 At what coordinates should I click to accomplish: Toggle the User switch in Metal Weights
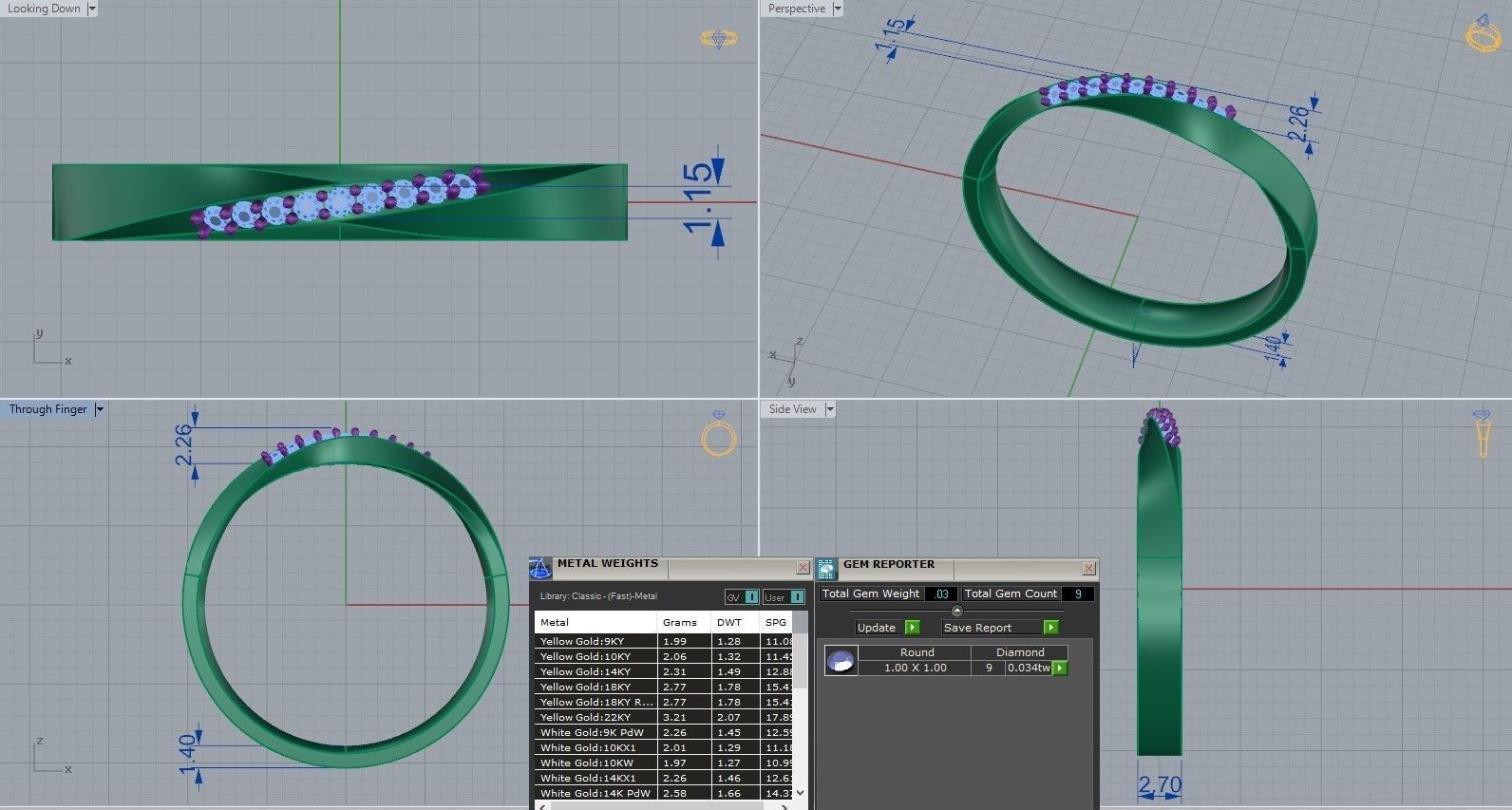point(784,597)
